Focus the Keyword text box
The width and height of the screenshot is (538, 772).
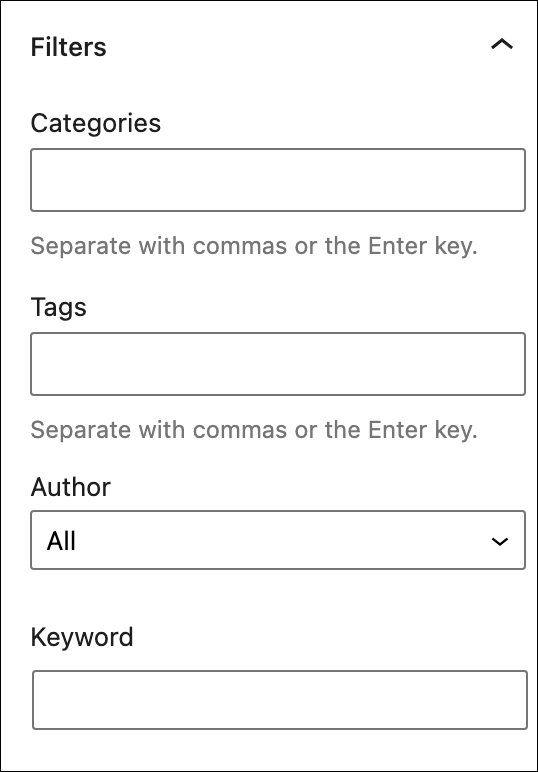click(280, 700)
